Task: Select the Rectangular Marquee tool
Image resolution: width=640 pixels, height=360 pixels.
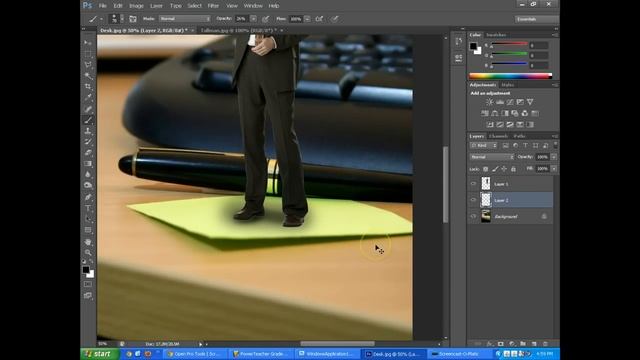Action: (x=88, y=54)
